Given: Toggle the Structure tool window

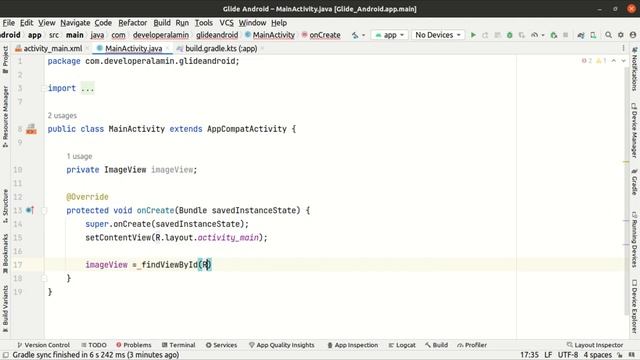Looking at the screenshot, I should coord(5,206).
